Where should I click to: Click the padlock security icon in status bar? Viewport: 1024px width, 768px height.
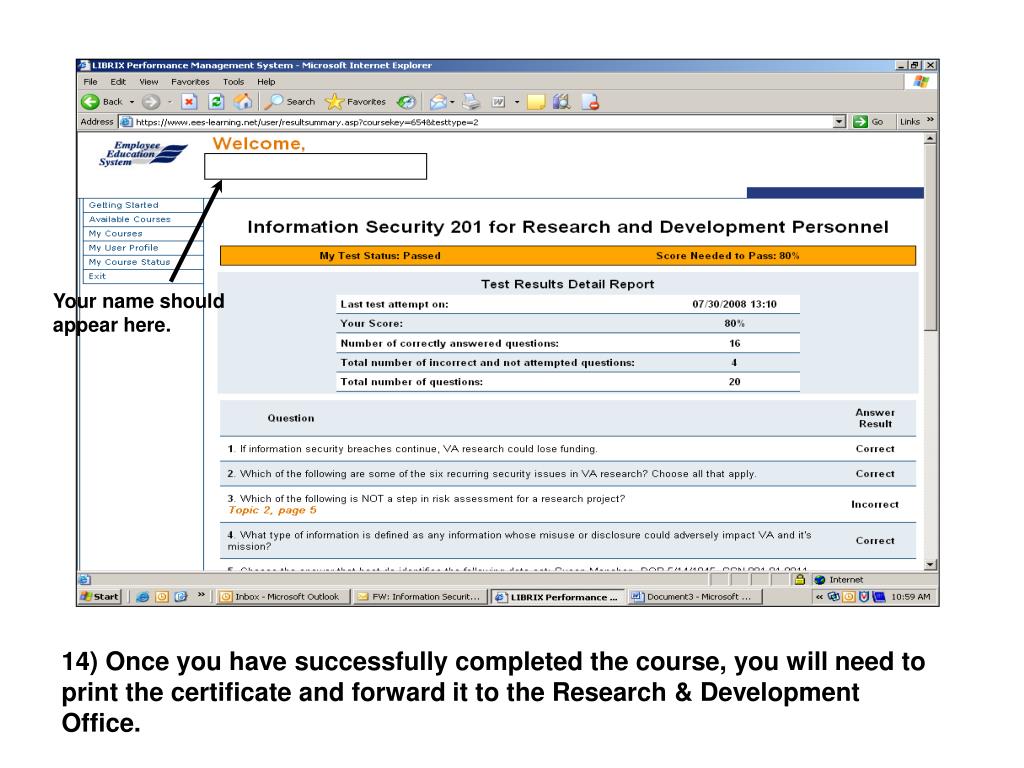pos(799,579)
